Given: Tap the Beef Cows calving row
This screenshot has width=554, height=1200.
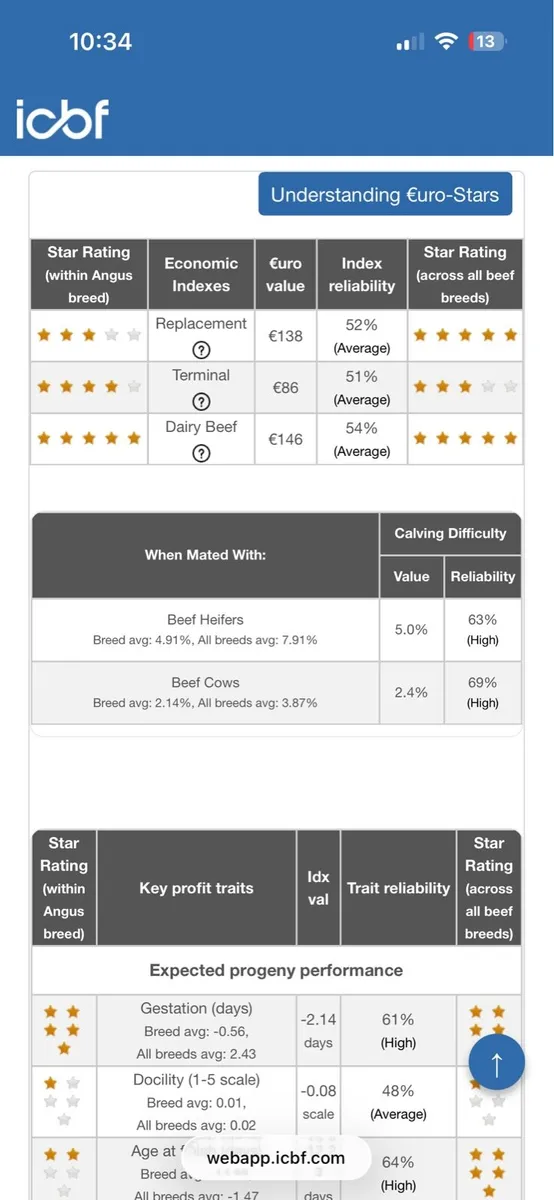Looking at the screenshot, I should tap(277, 692).
